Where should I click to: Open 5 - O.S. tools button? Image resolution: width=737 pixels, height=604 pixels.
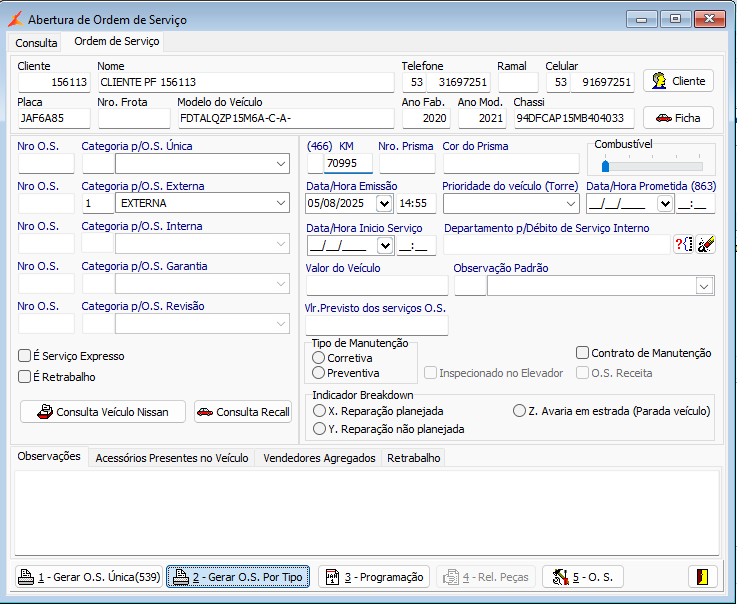(583, 577)
